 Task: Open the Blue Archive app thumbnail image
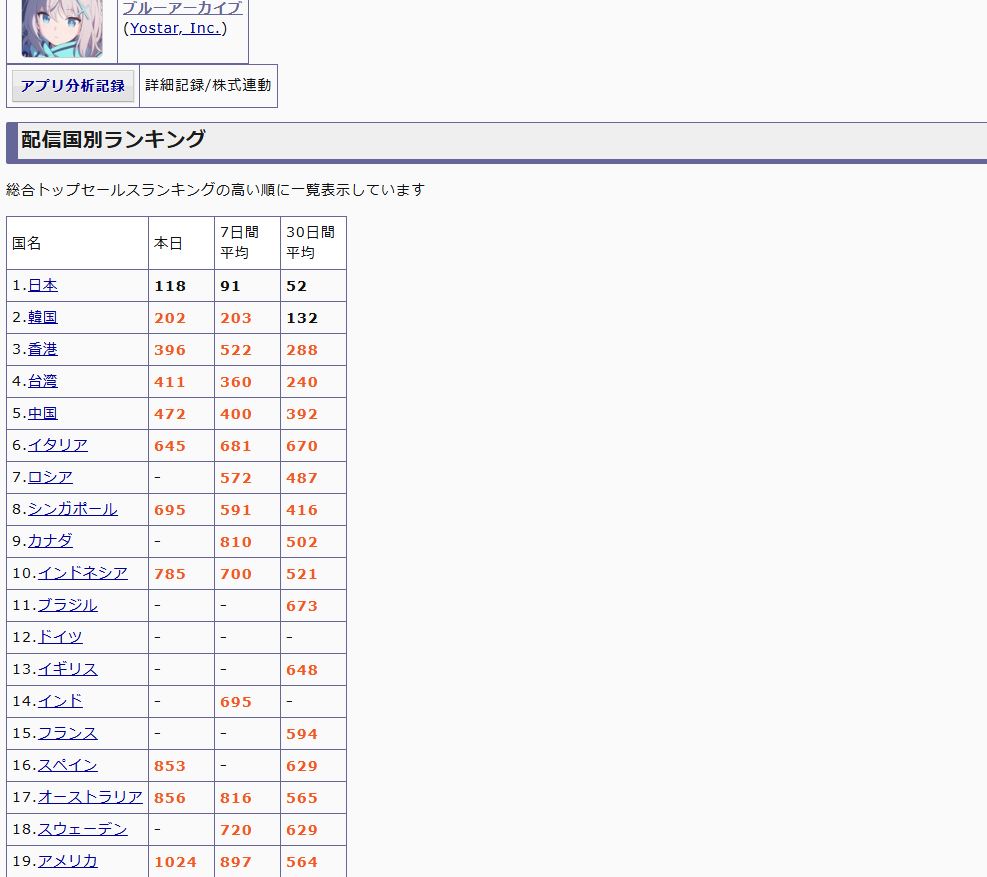coord(62,28)
